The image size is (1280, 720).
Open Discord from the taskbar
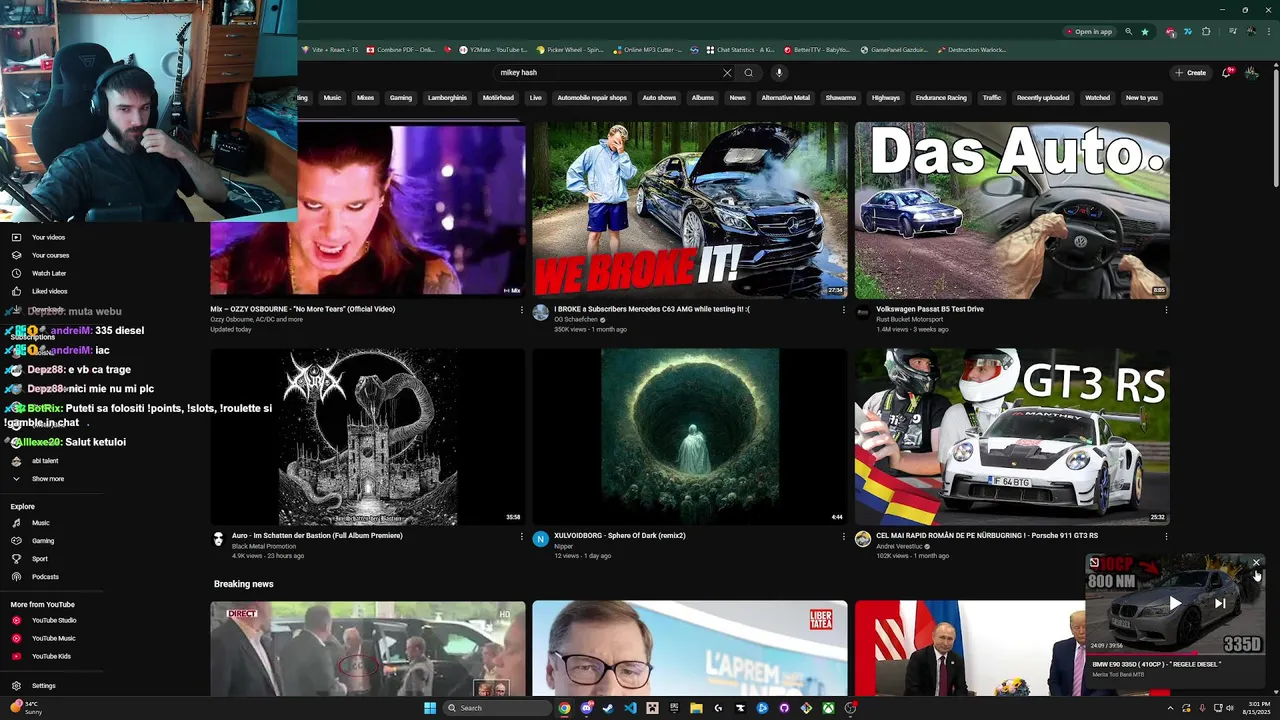point(586,708)
